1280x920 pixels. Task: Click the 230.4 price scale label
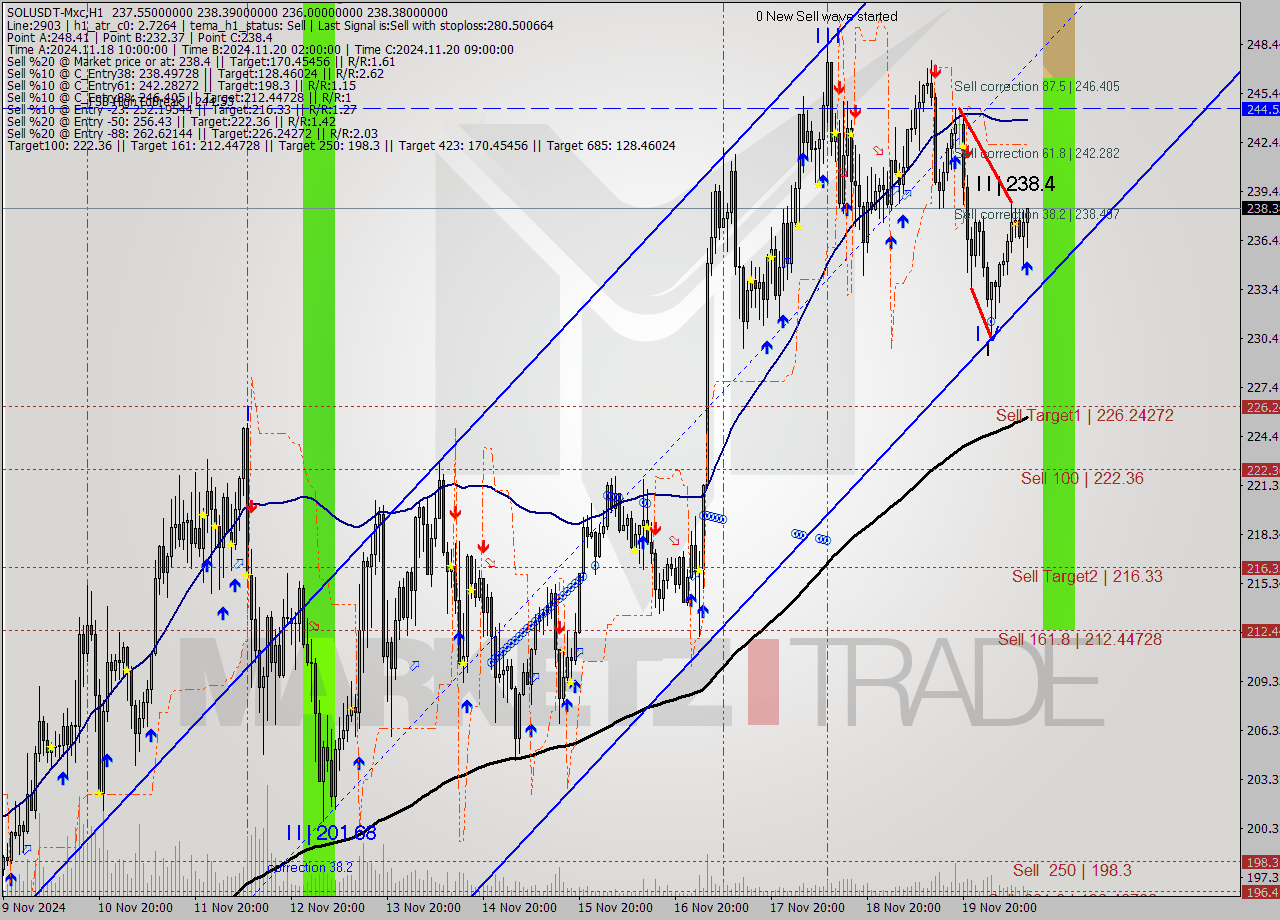click(1262, 338)
